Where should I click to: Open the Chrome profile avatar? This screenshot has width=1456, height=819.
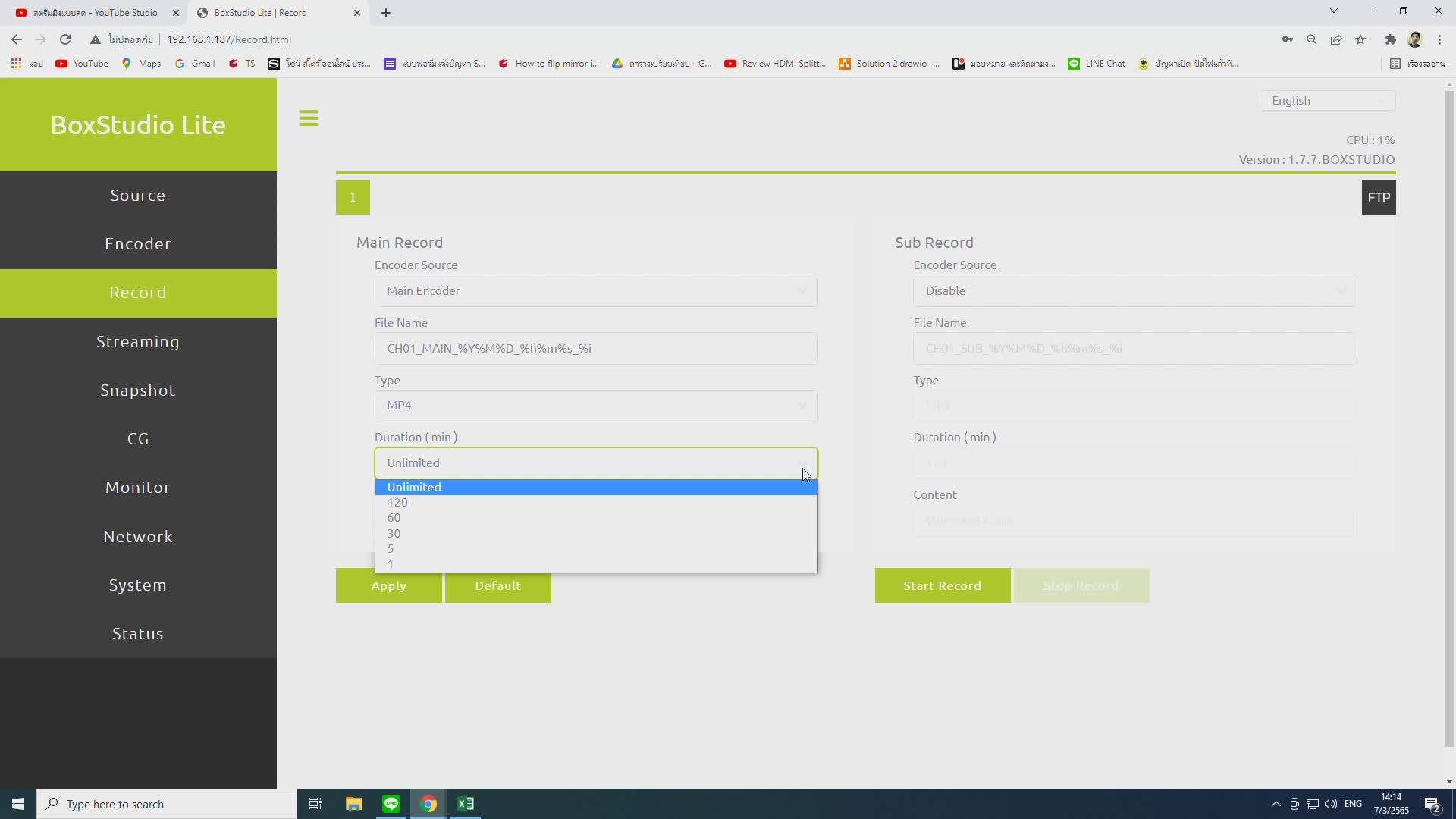[1415, 39]
